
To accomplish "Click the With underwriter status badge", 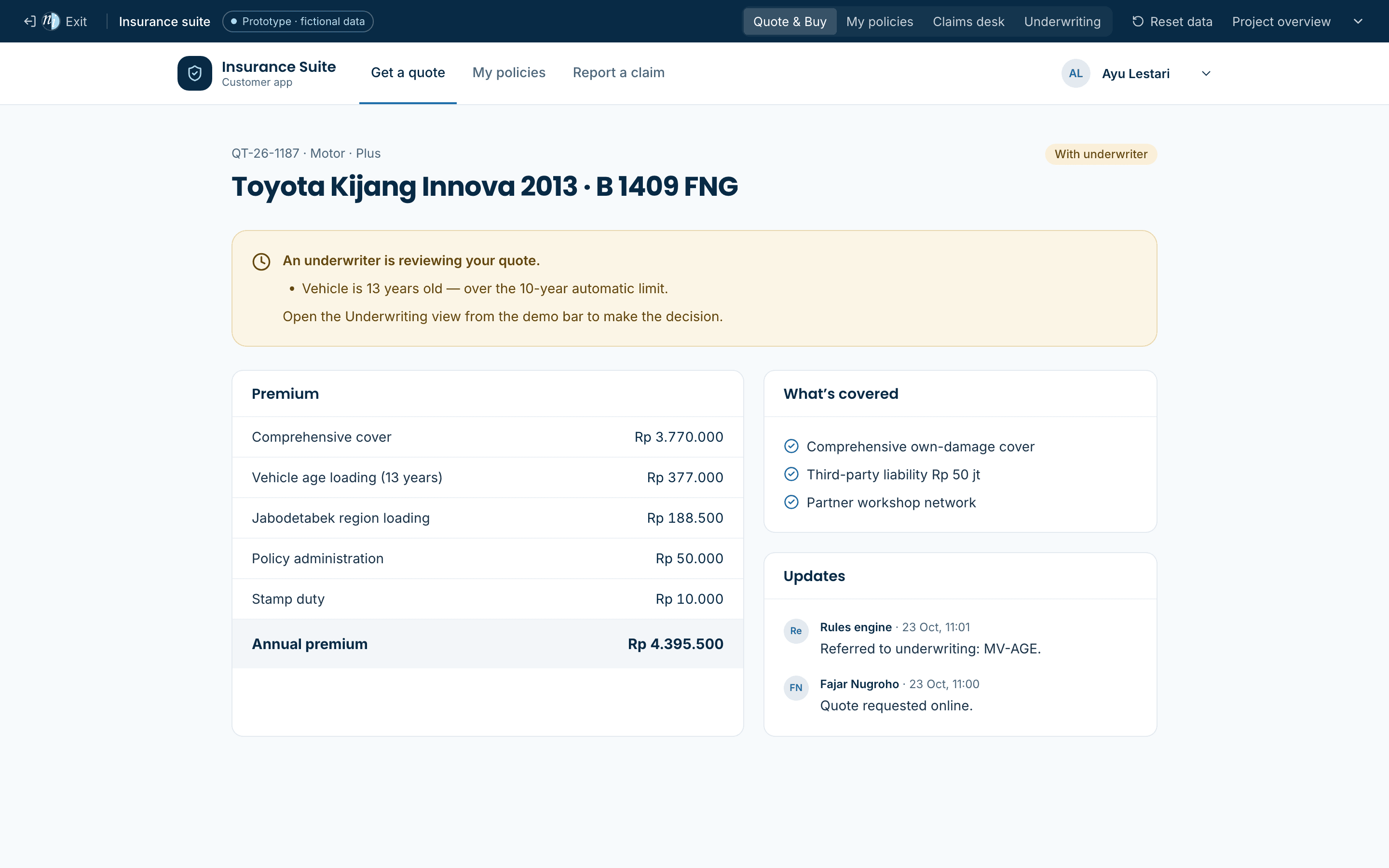I will tap(1101, 154).
